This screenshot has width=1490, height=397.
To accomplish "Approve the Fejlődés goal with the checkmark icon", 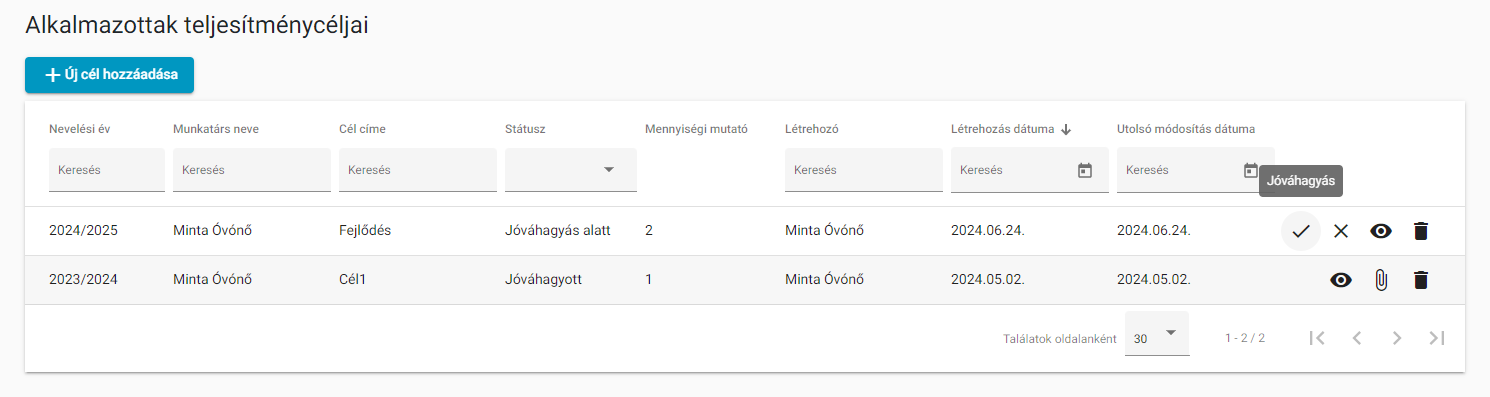I will click(x=1300, y=231).
